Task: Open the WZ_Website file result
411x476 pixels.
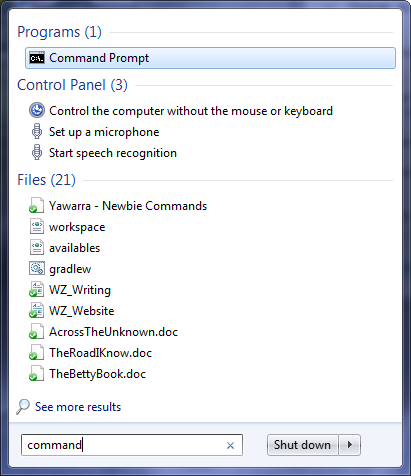Action: (x=82, y=311)
